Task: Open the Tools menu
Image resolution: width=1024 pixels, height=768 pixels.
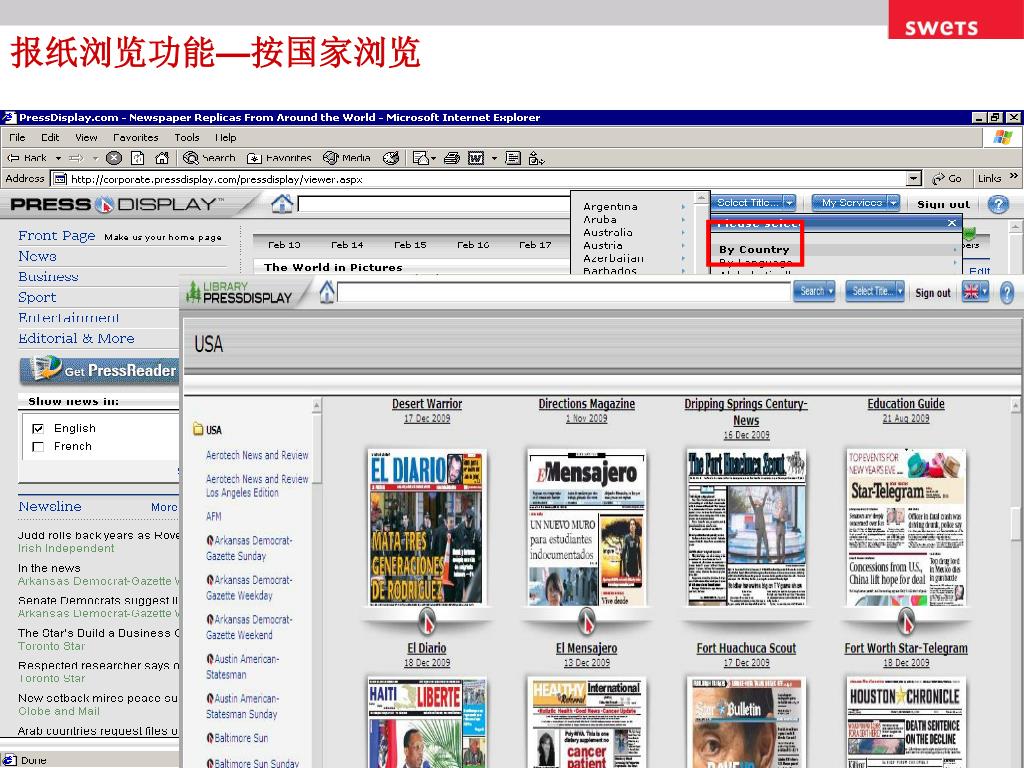Action: tap(187, 137)
